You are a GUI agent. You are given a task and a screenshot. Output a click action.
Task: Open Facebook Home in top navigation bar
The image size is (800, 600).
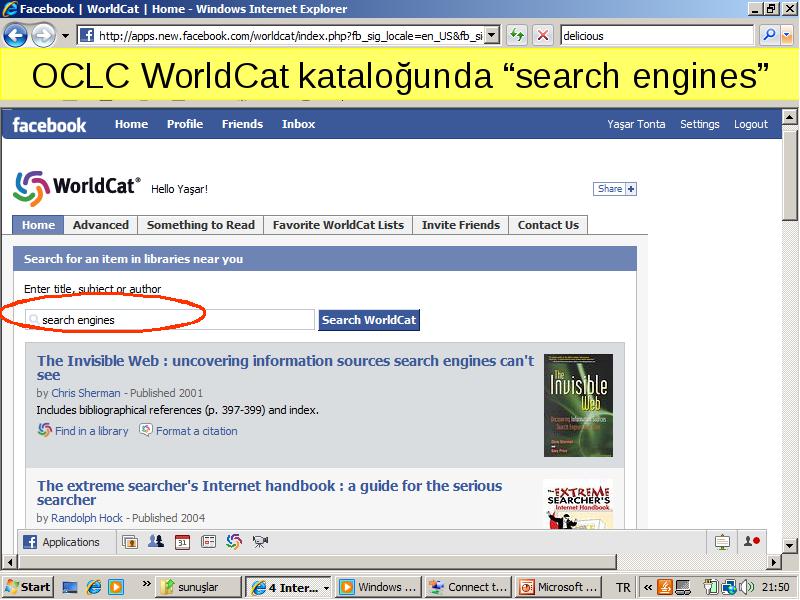pyautogui.click(x=131, y=124)
